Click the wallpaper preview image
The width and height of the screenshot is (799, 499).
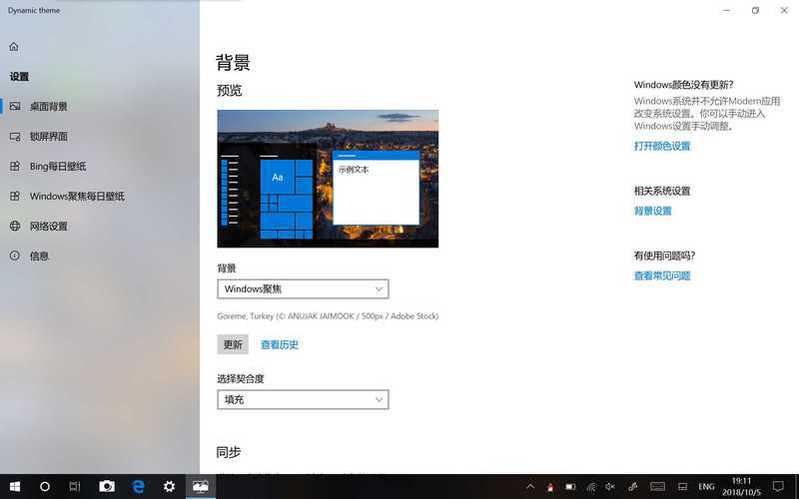point(327,178)
